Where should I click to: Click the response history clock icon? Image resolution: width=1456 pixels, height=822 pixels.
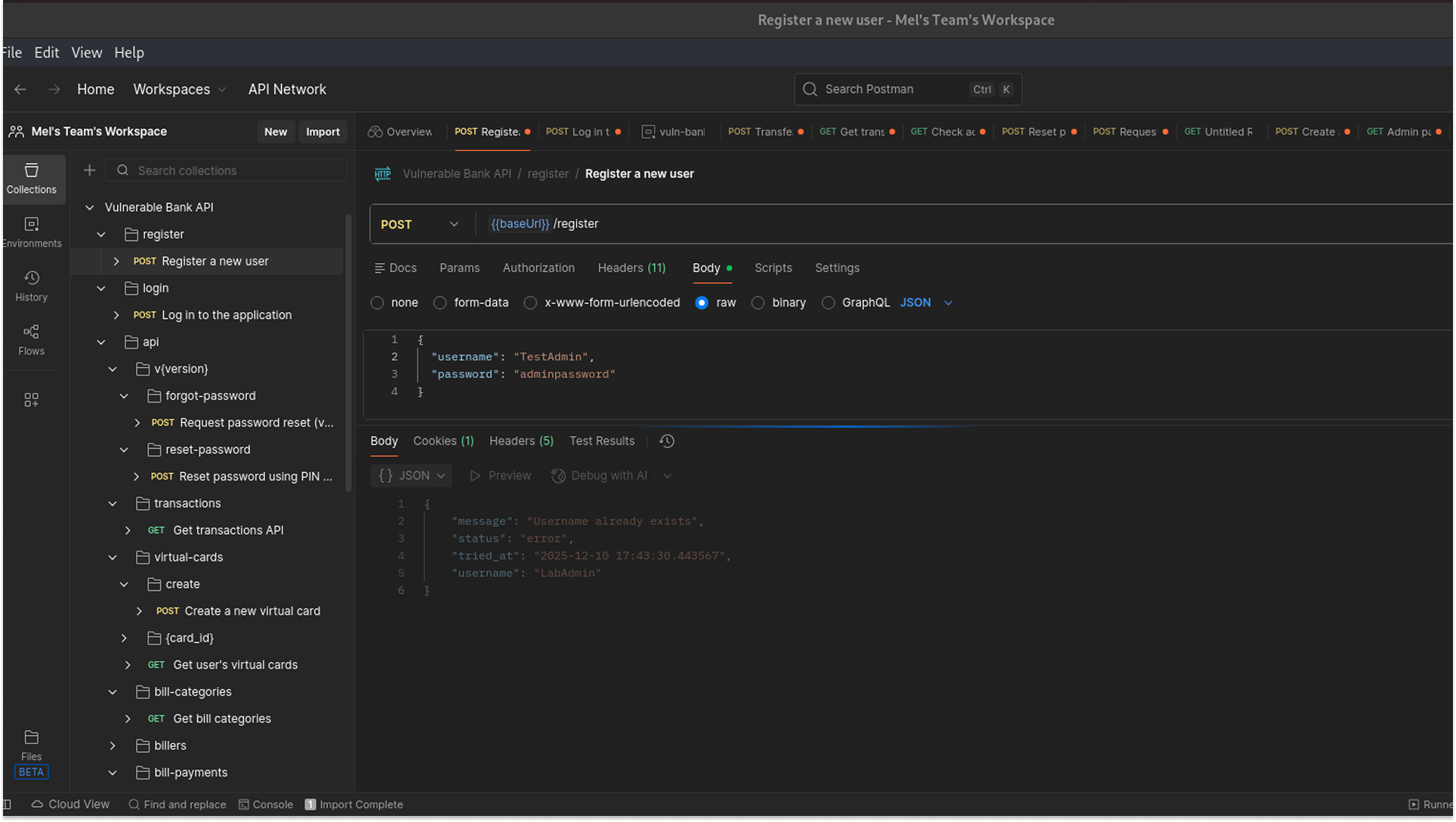coord(666,441)
